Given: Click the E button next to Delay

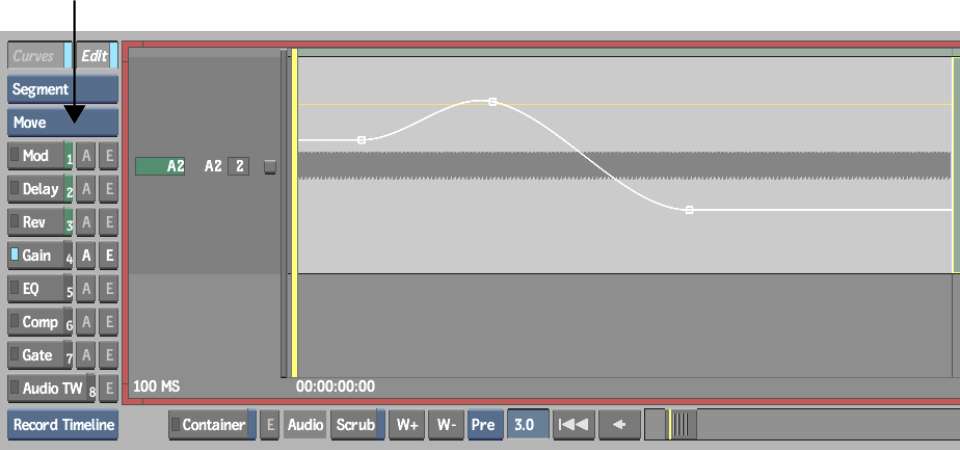Looking at the screenshot, I should click(108, 189).
